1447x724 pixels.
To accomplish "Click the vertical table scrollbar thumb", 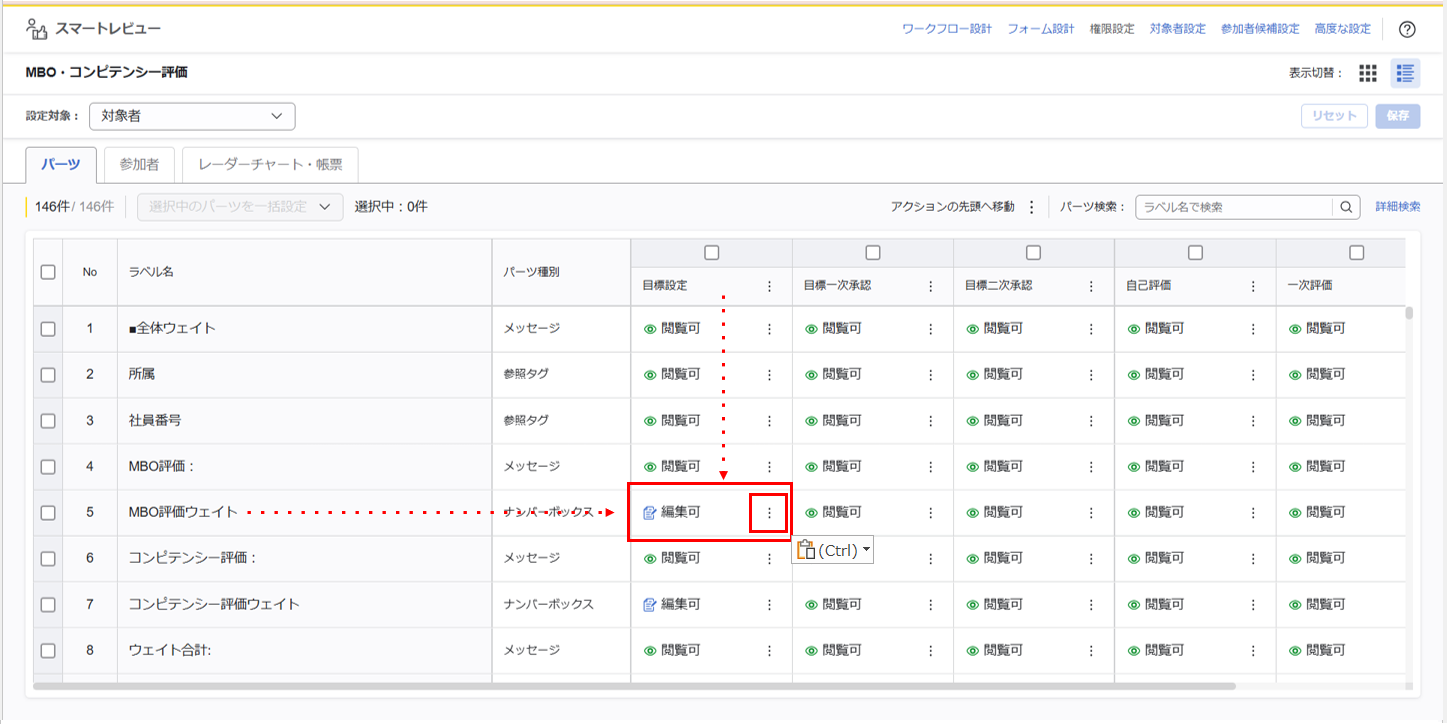I will (x=1409, y=312).
